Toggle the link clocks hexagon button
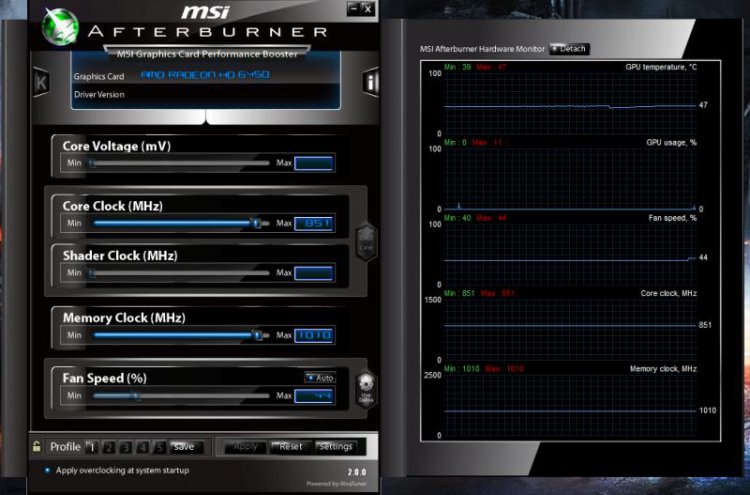Screen dimensions: 750x495 pos(366,242)
